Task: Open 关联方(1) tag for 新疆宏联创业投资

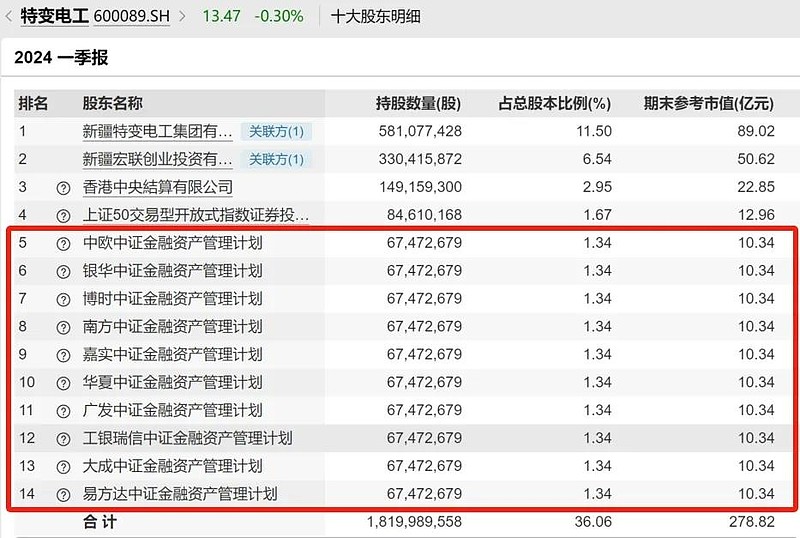Action: tap(276, 159)
